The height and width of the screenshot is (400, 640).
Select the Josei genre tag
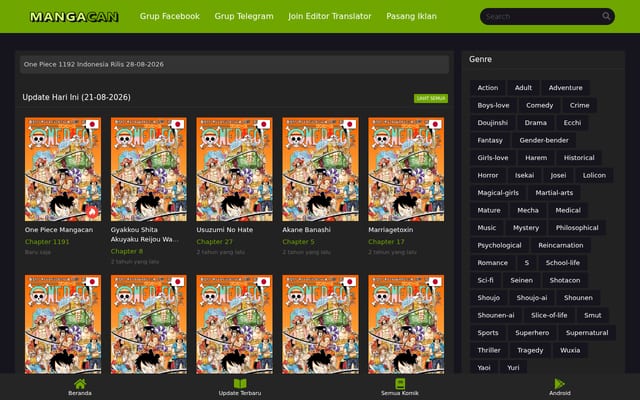[558, 176]
